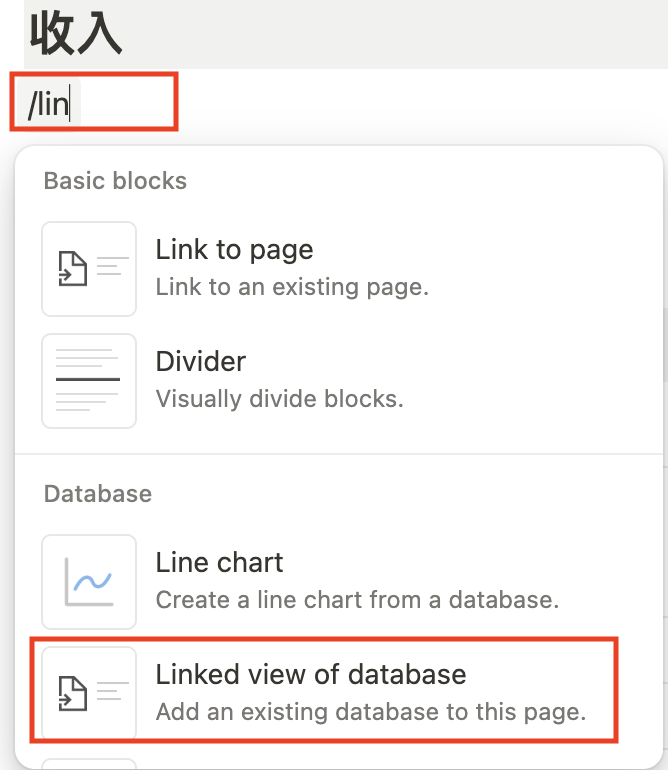The image size is (668, 770).
Task: Click the Line chart icon
Action: (x=88, y=581)
